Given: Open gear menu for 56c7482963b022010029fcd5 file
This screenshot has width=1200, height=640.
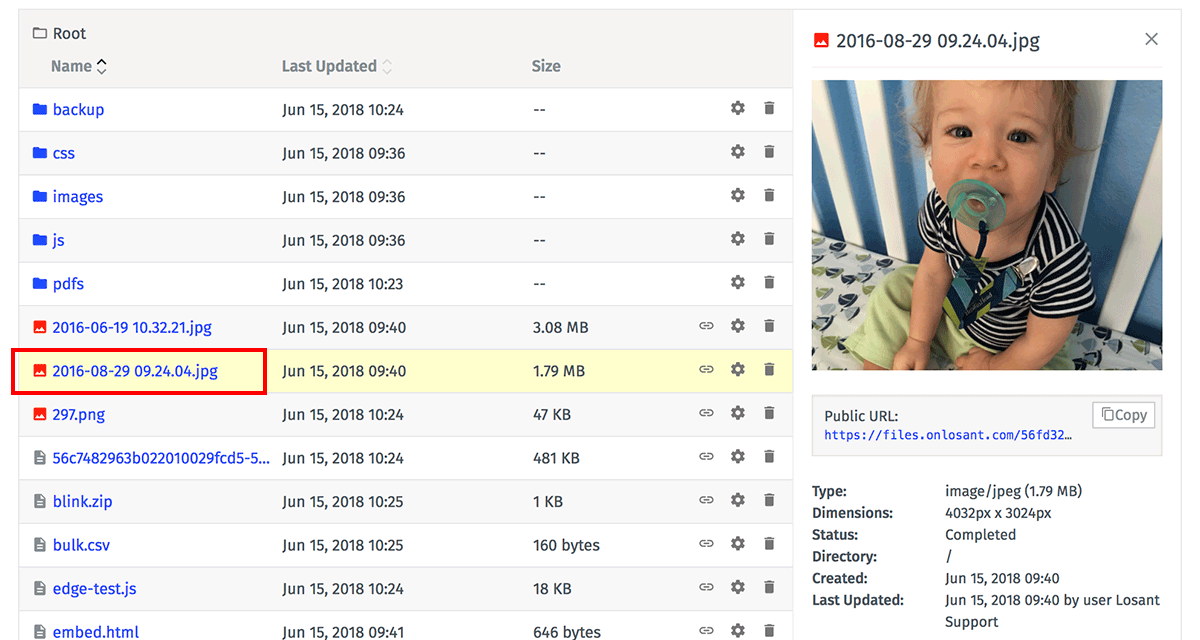Looking at the screenshot, I should coord(738,457).
